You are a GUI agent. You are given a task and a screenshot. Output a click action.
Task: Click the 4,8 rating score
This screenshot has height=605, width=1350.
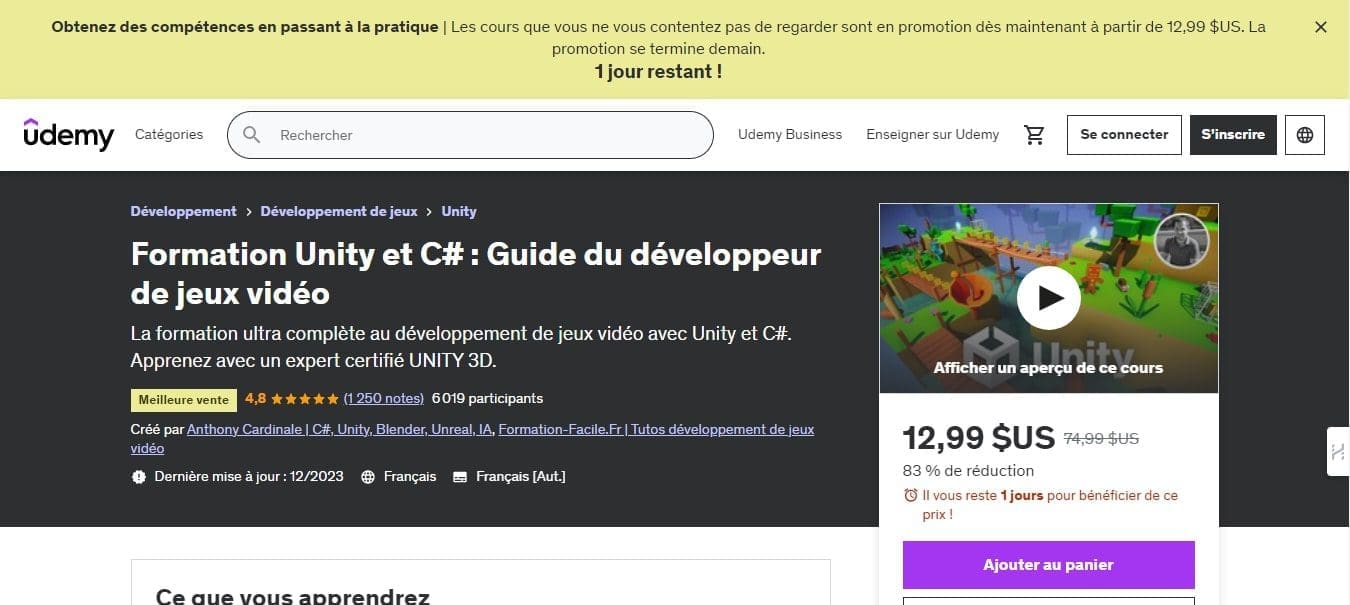pos(255,398)
